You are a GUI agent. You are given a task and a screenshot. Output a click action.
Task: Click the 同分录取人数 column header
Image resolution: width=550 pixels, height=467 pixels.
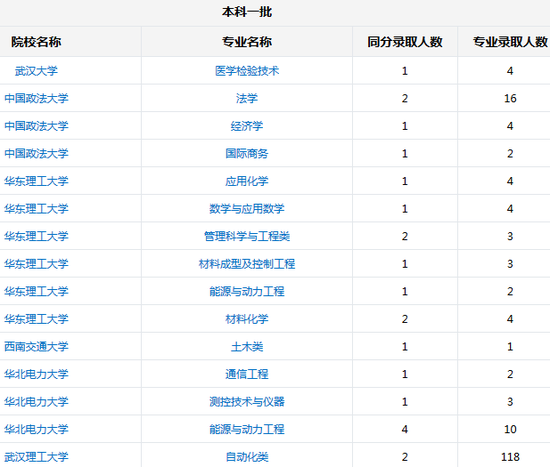click(405, 42)
